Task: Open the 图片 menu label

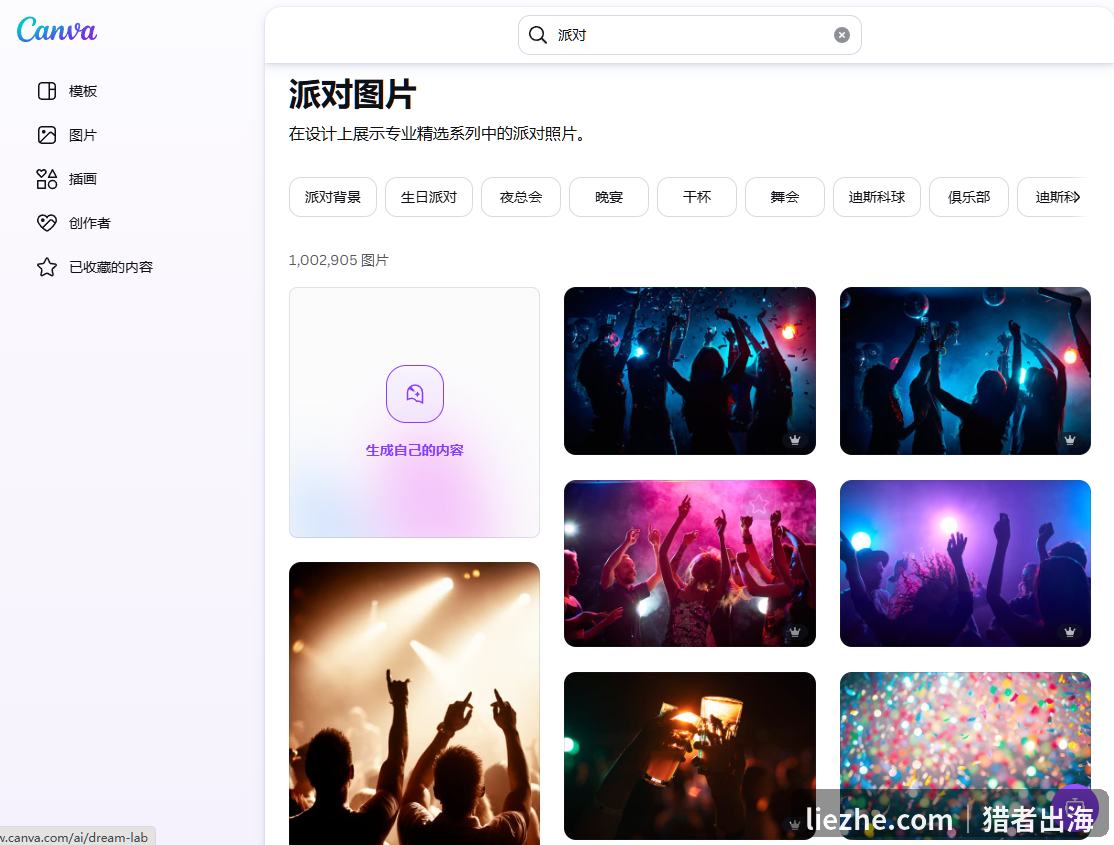Action: click(x=83, y=135)
